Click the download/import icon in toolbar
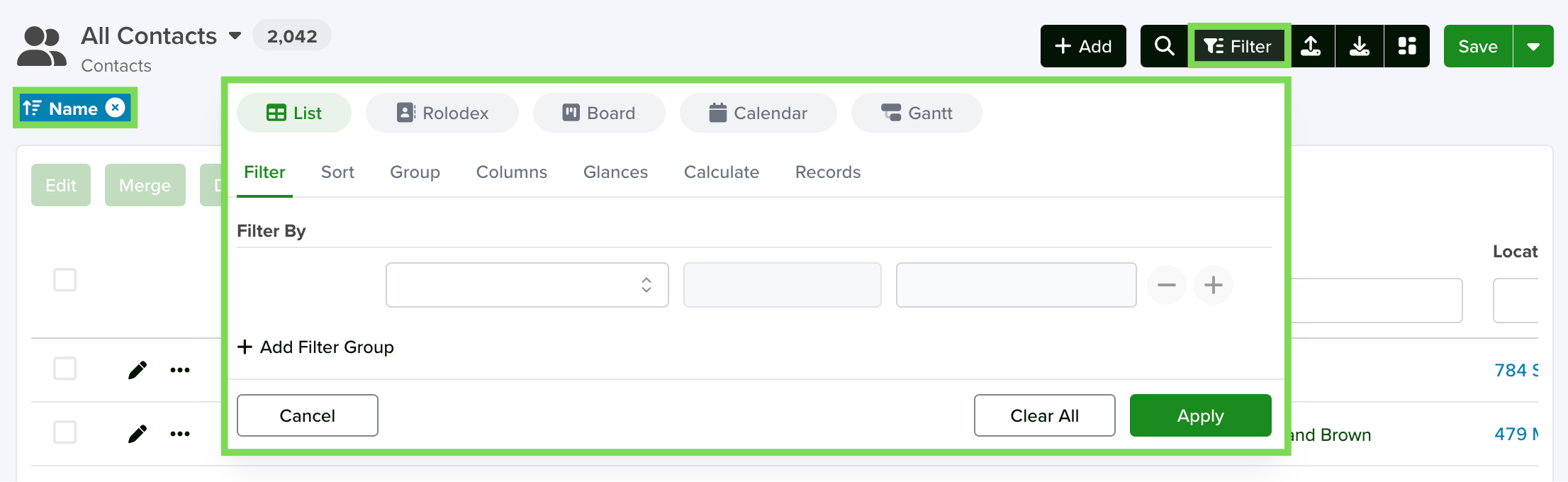Viewport: 1568px width, 482px height. point(1360,46)
